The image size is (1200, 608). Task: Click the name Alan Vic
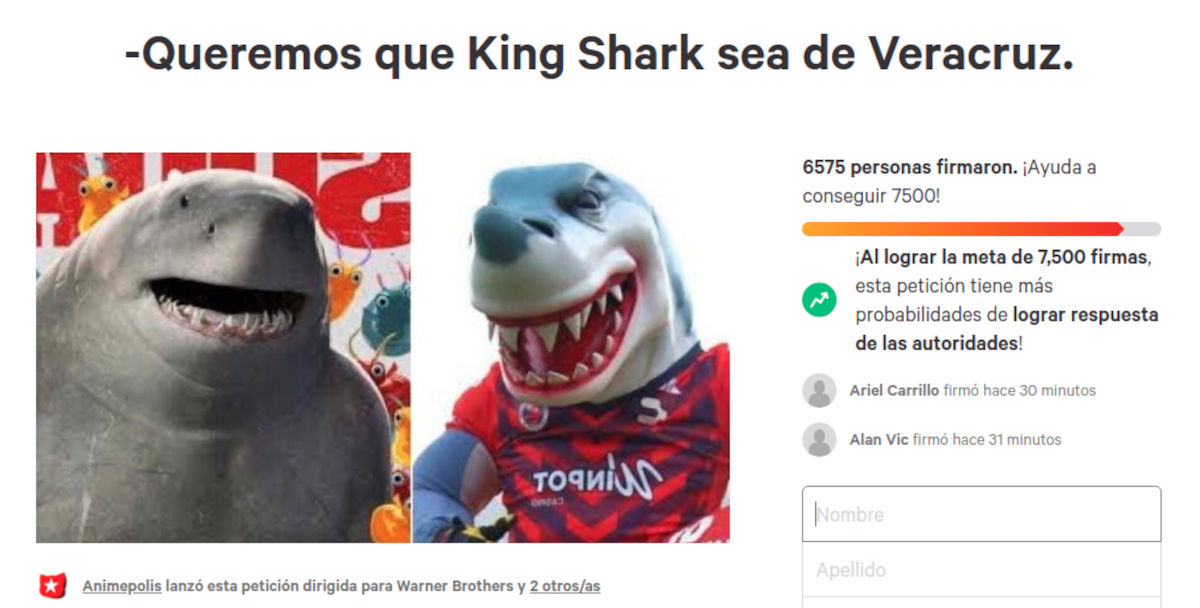point(879,439)
